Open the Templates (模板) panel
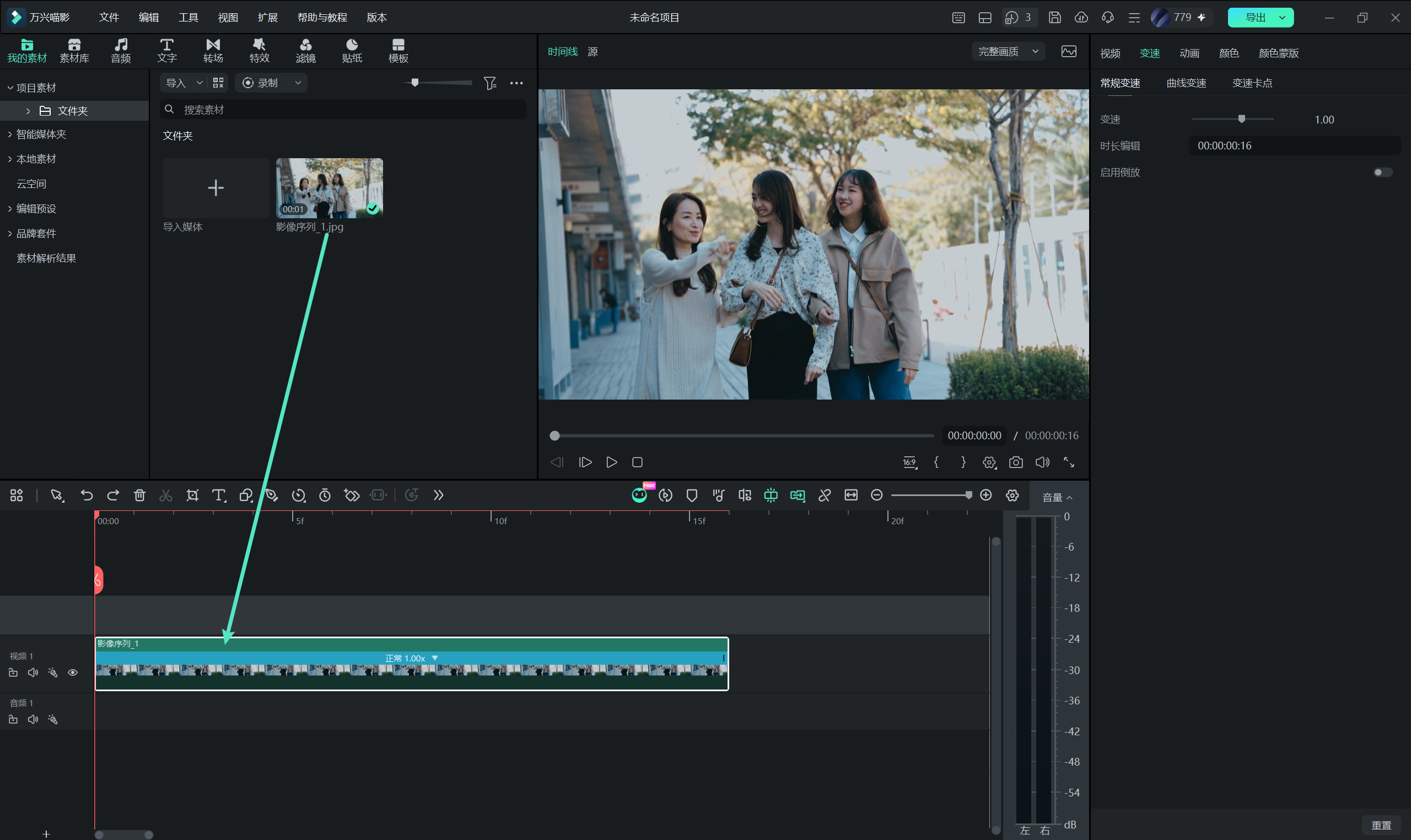 [x=398, y=50]
